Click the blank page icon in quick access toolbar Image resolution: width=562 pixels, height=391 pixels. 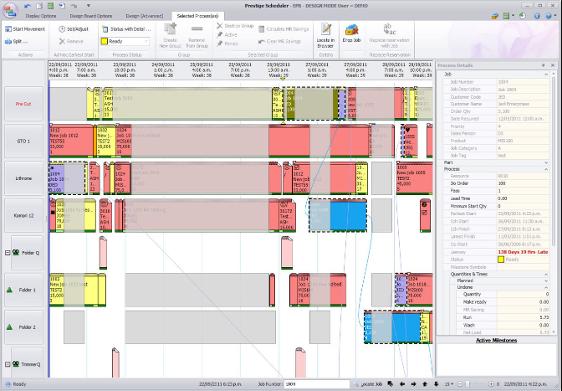pyautogui.click(x=39, y=6)
